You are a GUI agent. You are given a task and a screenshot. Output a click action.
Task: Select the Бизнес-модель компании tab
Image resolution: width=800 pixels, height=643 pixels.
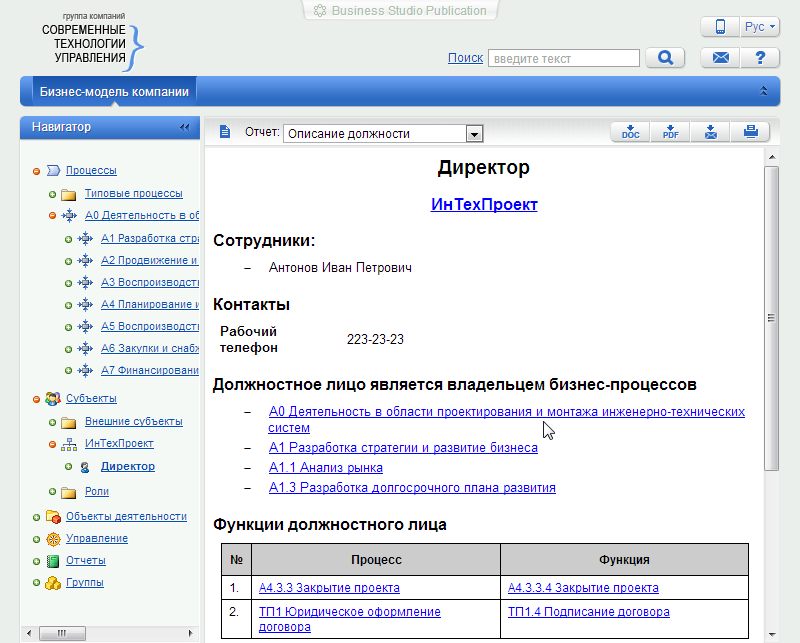click(114, 91)
